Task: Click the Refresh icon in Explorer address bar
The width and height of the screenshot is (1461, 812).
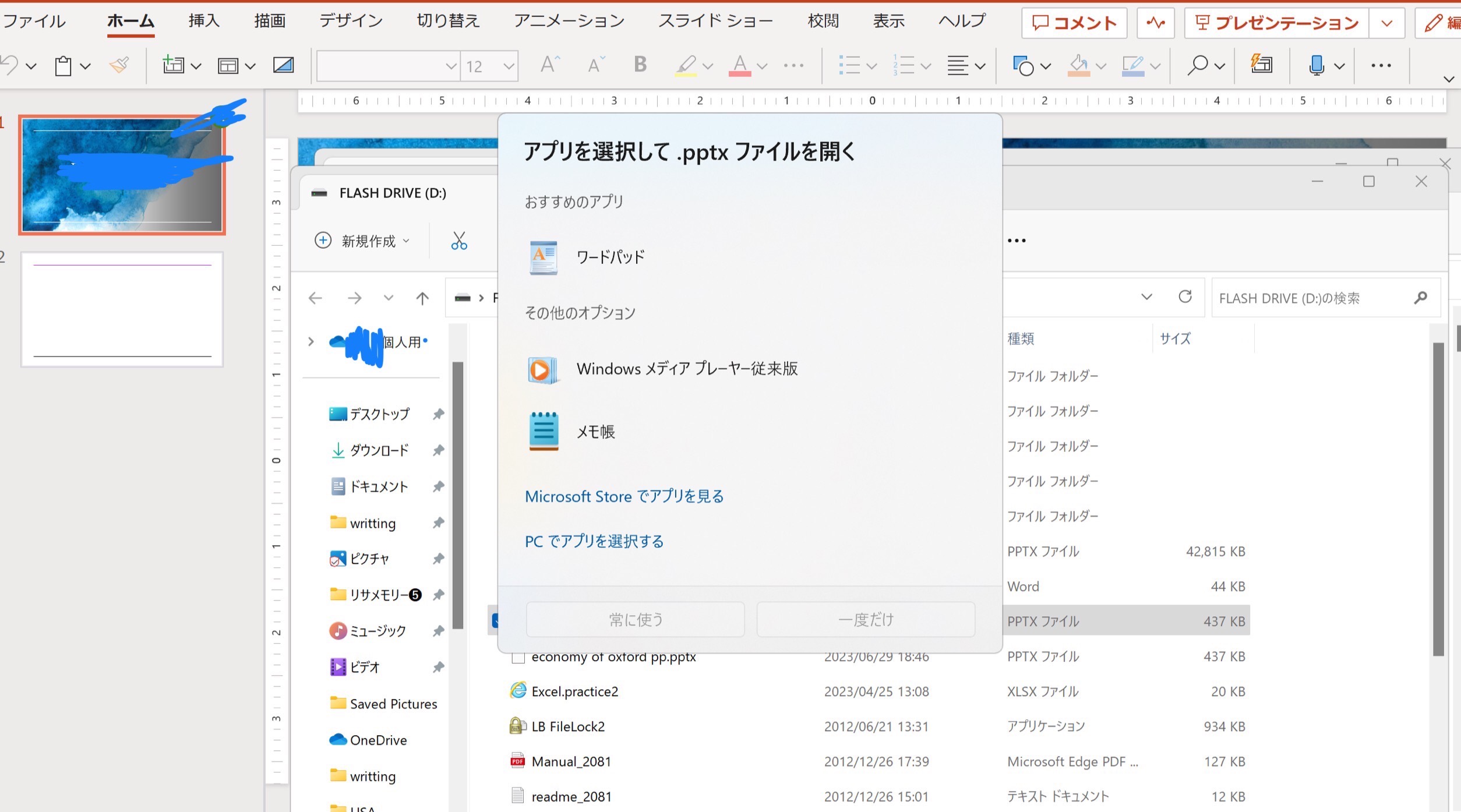Action: [1185, 297]
